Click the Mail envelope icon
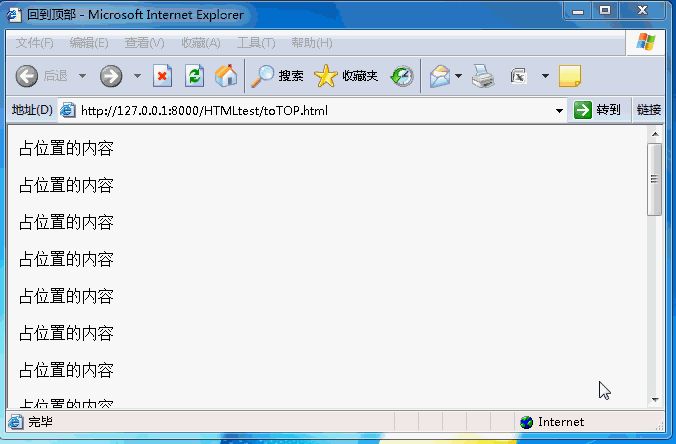676x444 pixels. click(x=440, y=76)
